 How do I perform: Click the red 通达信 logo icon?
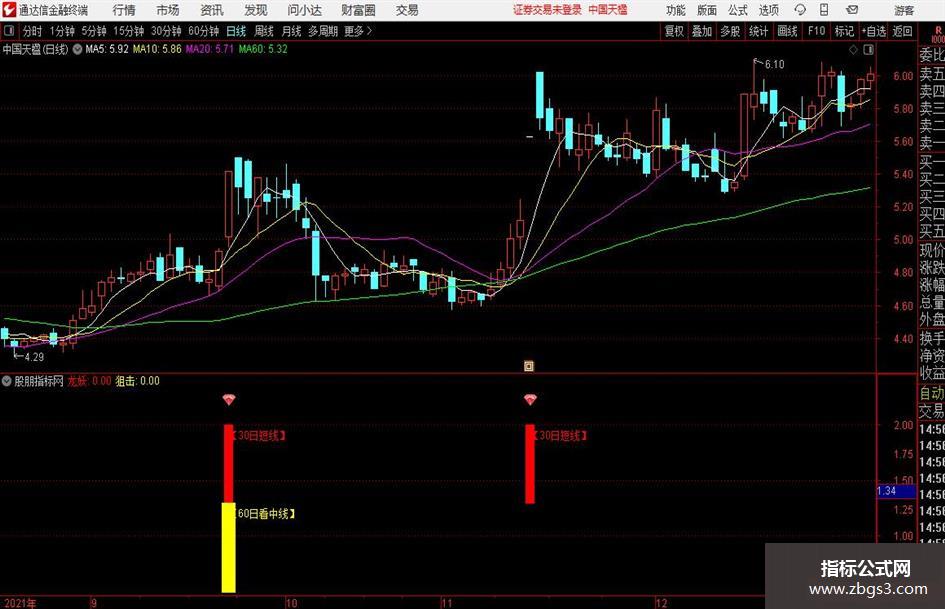click(9, 10)
